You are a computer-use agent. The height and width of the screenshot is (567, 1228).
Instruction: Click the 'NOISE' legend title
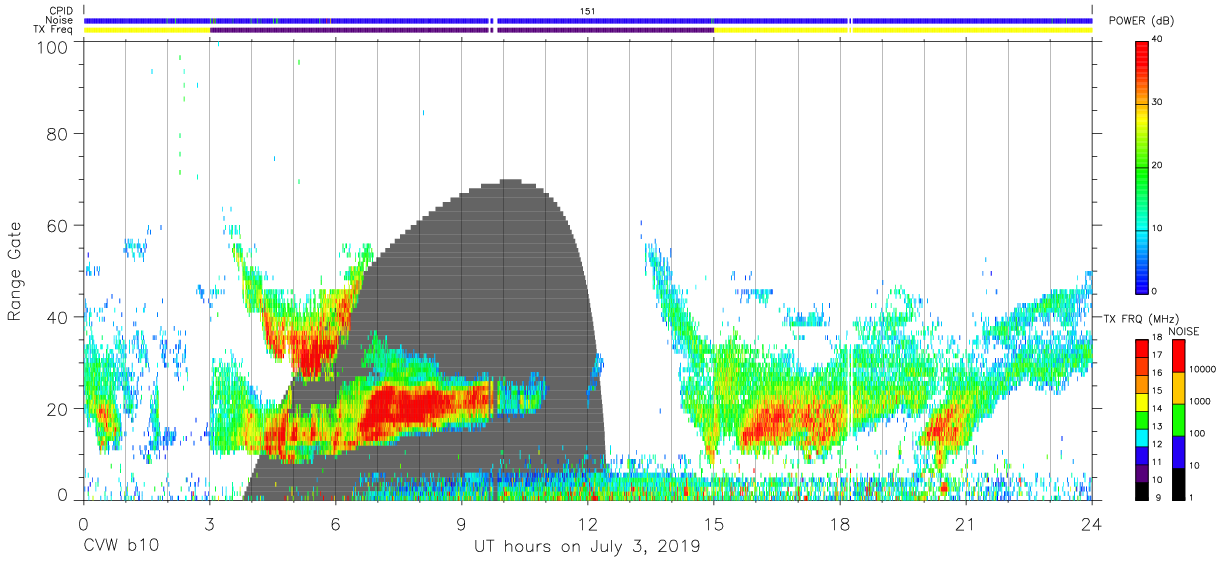(1184, 331)
